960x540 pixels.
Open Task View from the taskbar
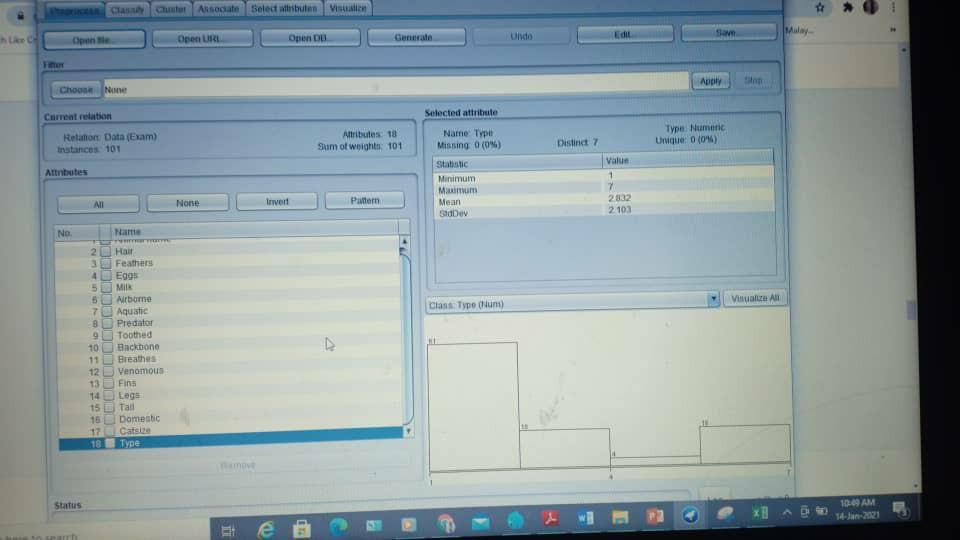tap(228, 530)
